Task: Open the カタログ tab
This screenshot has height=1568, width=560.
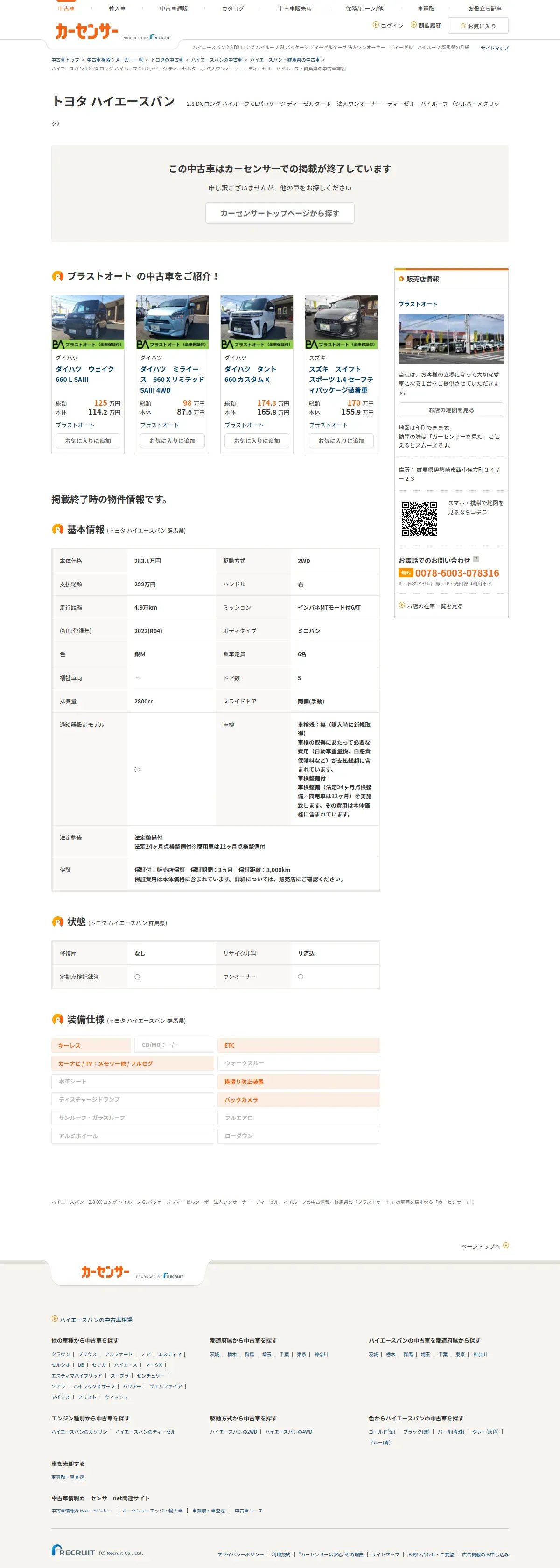Action: coord(232,8)
